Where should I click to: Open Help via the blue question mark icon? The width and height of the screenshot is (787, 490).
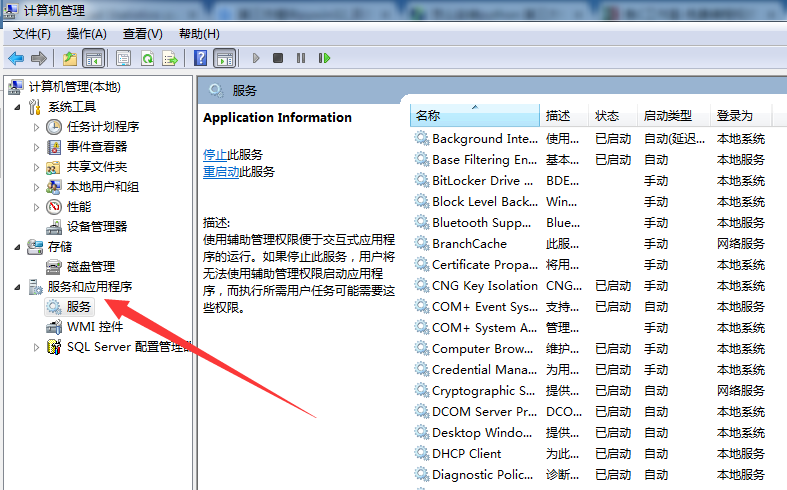(x=201, y=58)
